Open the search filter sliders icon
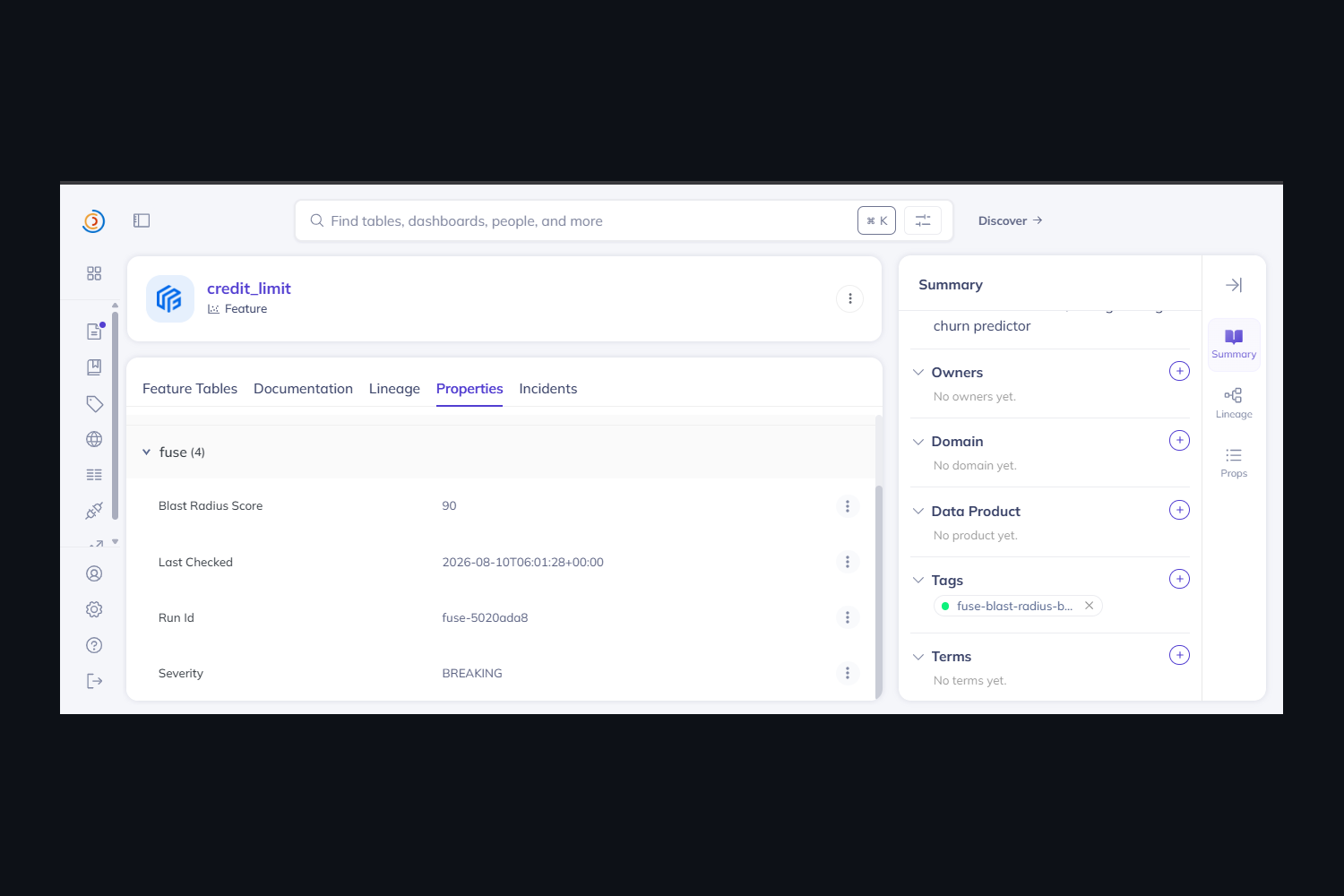This screenshot has height=896, width=1344. pos(923,220)
